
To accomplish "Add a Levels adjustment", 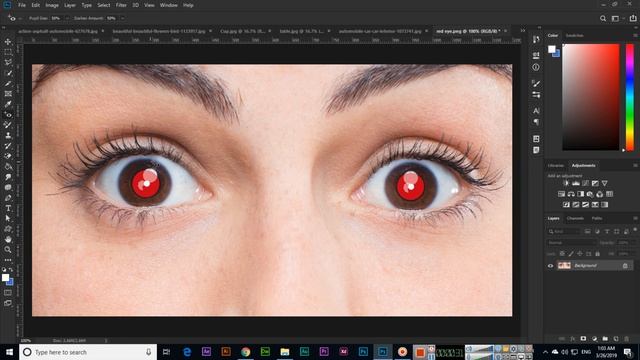I will pos(576,183).
